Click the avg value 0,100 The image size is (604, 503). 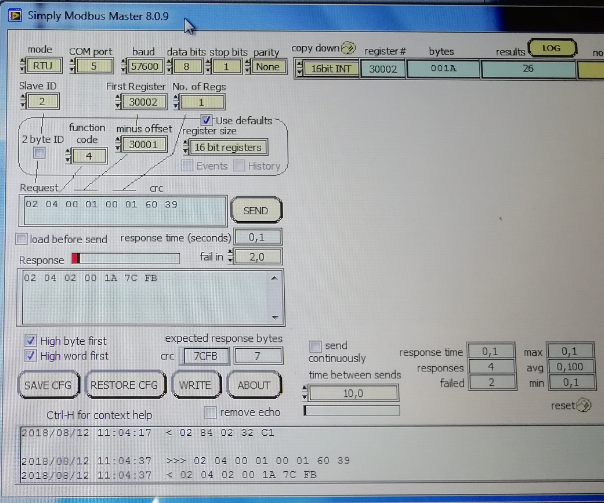coord(570,366)
